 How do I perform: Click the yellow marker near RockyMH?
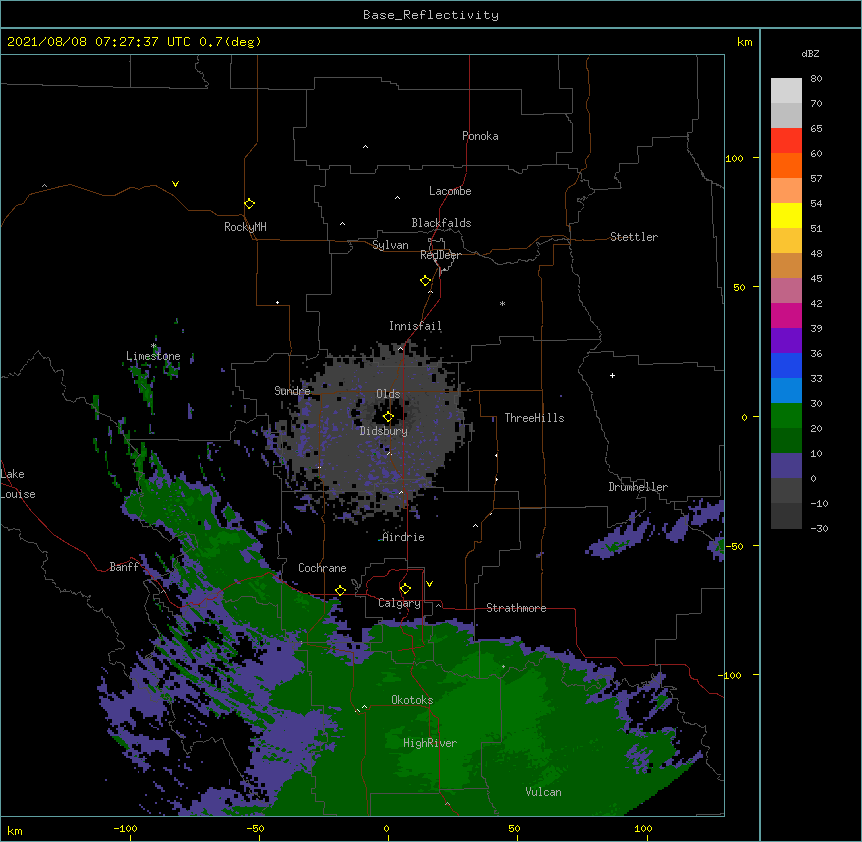pyautogui.click(x=249, y=203)
